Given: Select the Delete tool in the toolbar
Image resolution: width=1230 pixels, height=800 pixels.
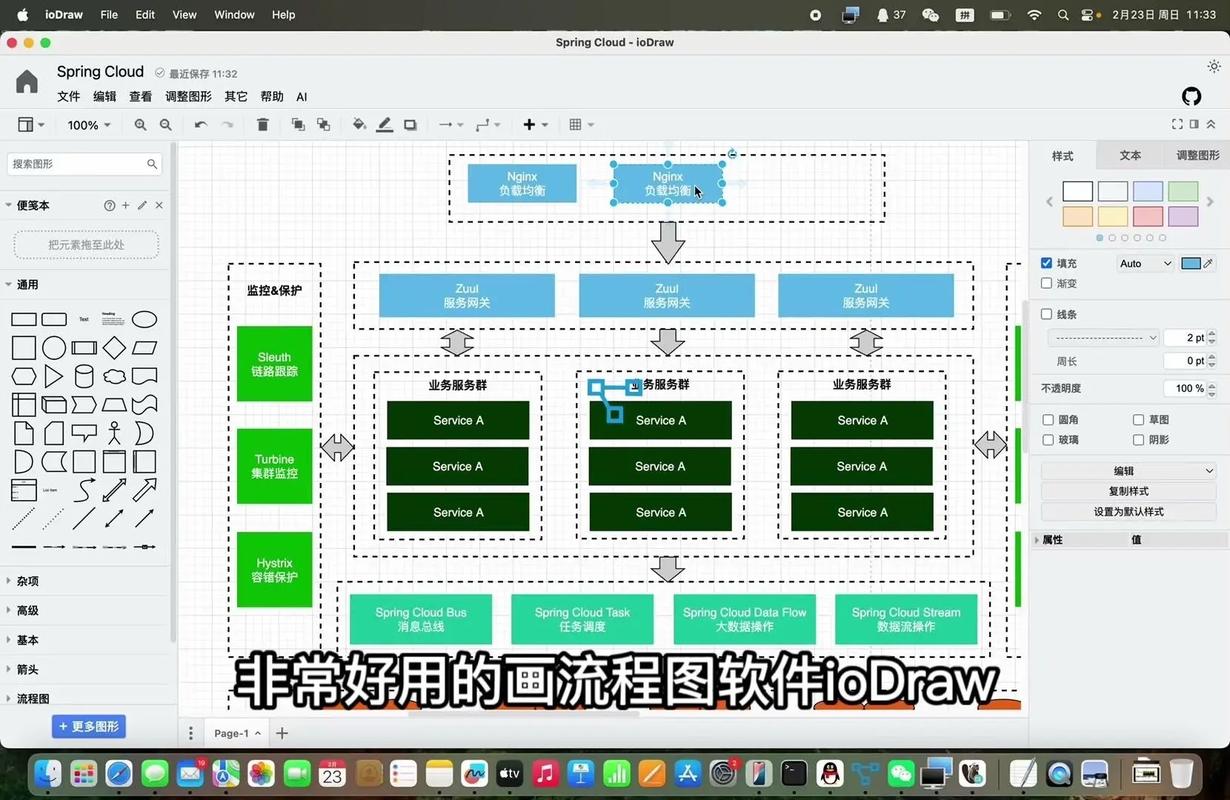Looking at the screenshot, I should [262, 124].
